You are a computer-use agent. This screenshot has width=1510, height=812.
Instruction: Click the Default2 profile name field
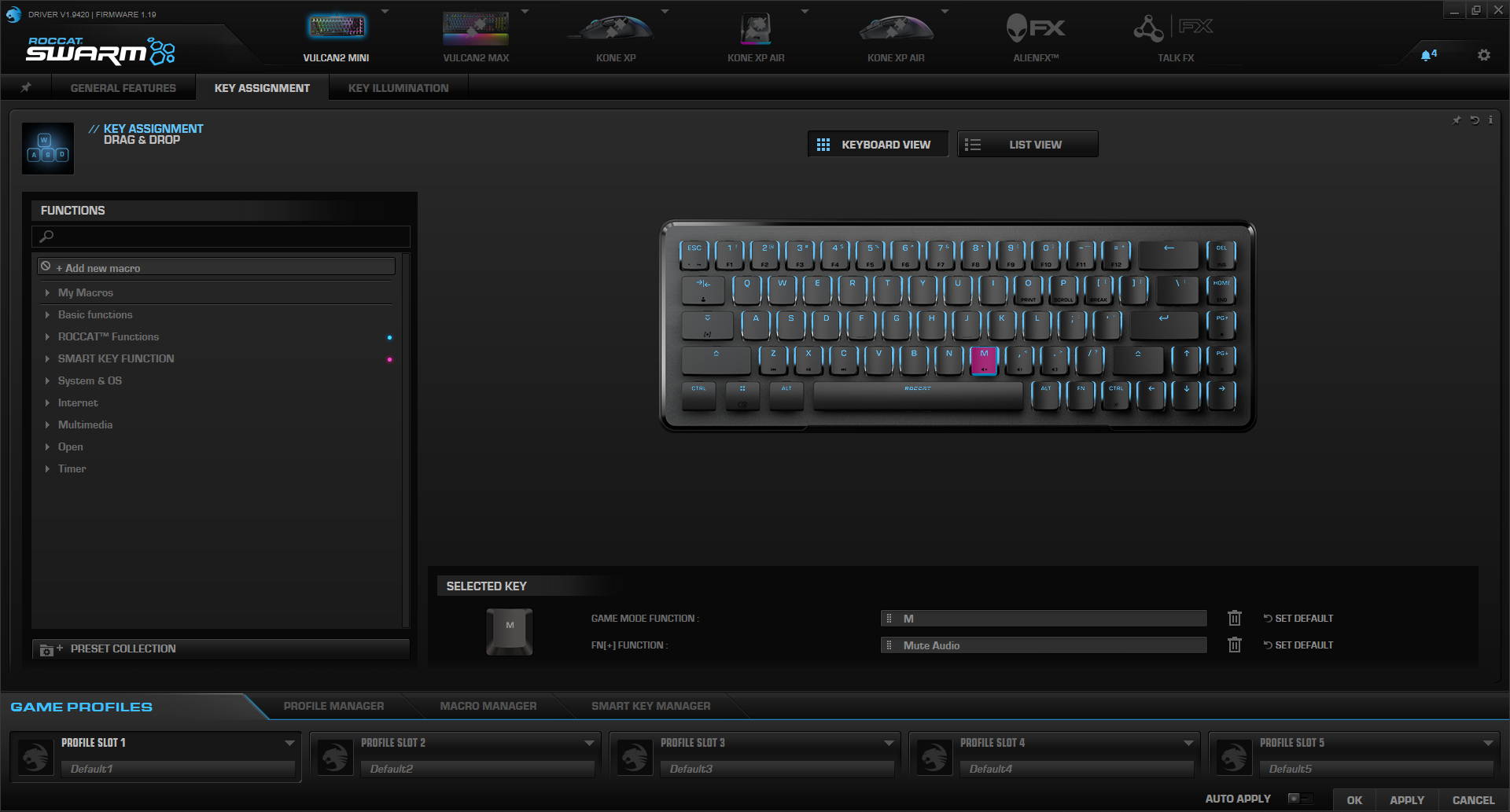(x=477, y=769)
